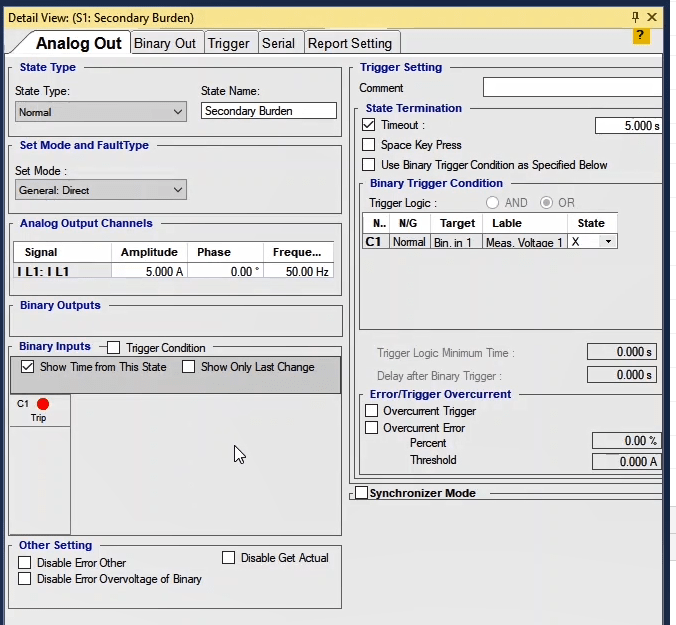Viewport: 676px width, 625px height.
Task: Toggle Show Time from This State
Action: click(28, 367)
